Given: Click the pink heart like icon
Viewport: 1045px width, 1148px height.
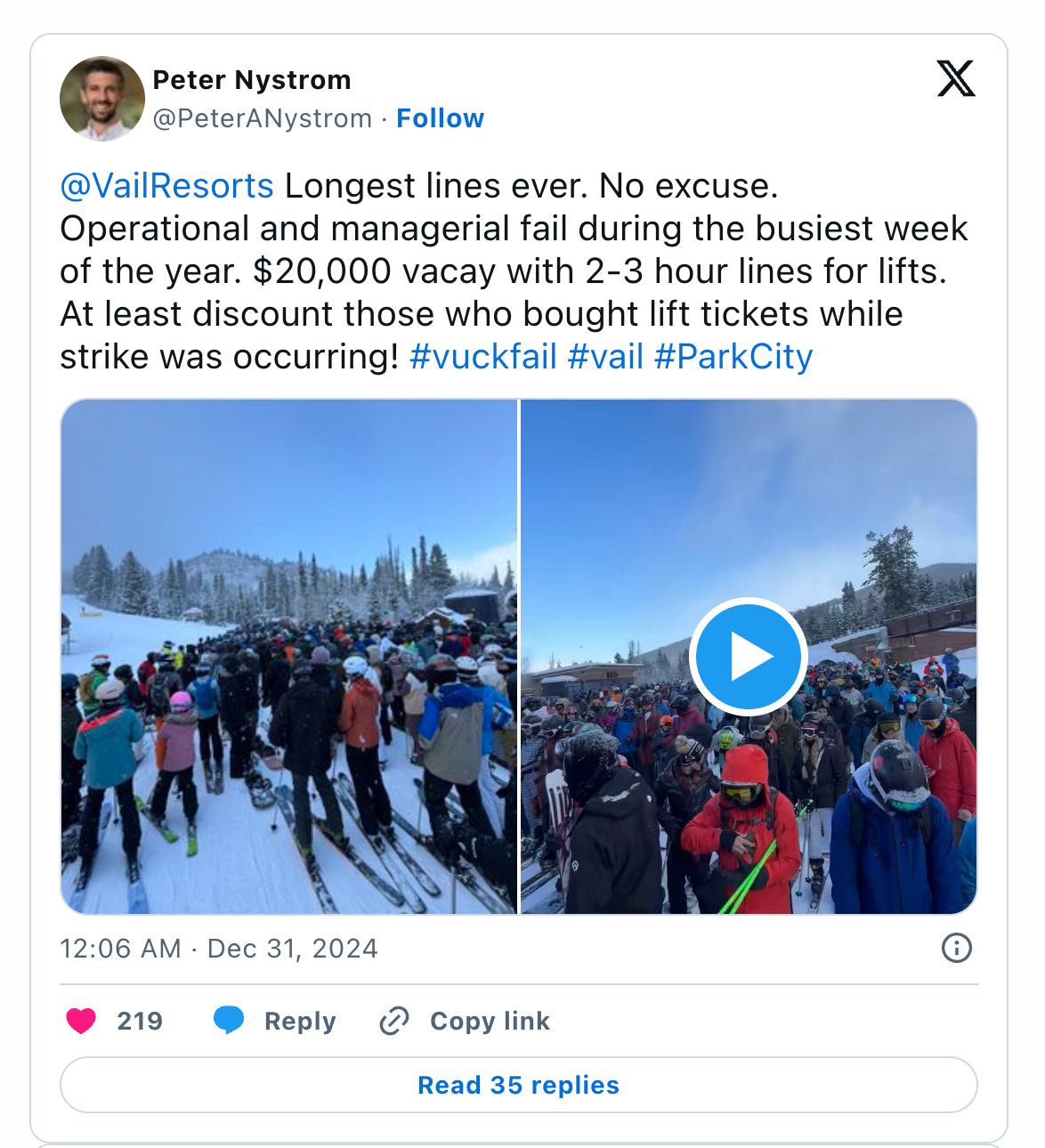Looking at the screenshot, I should point(81,1020).
